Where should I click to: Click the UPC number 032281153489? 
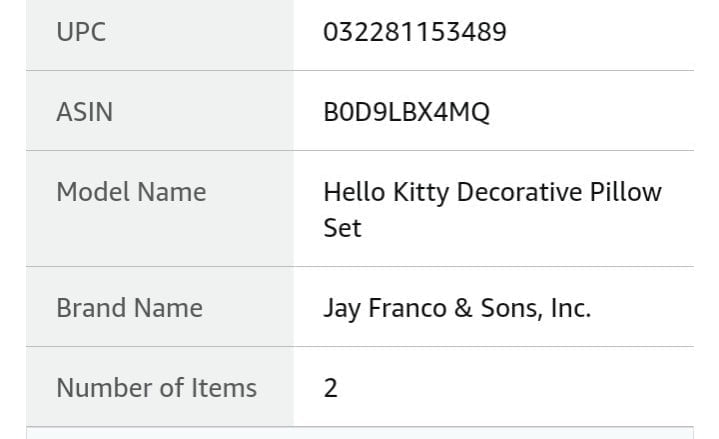[415, 32]
